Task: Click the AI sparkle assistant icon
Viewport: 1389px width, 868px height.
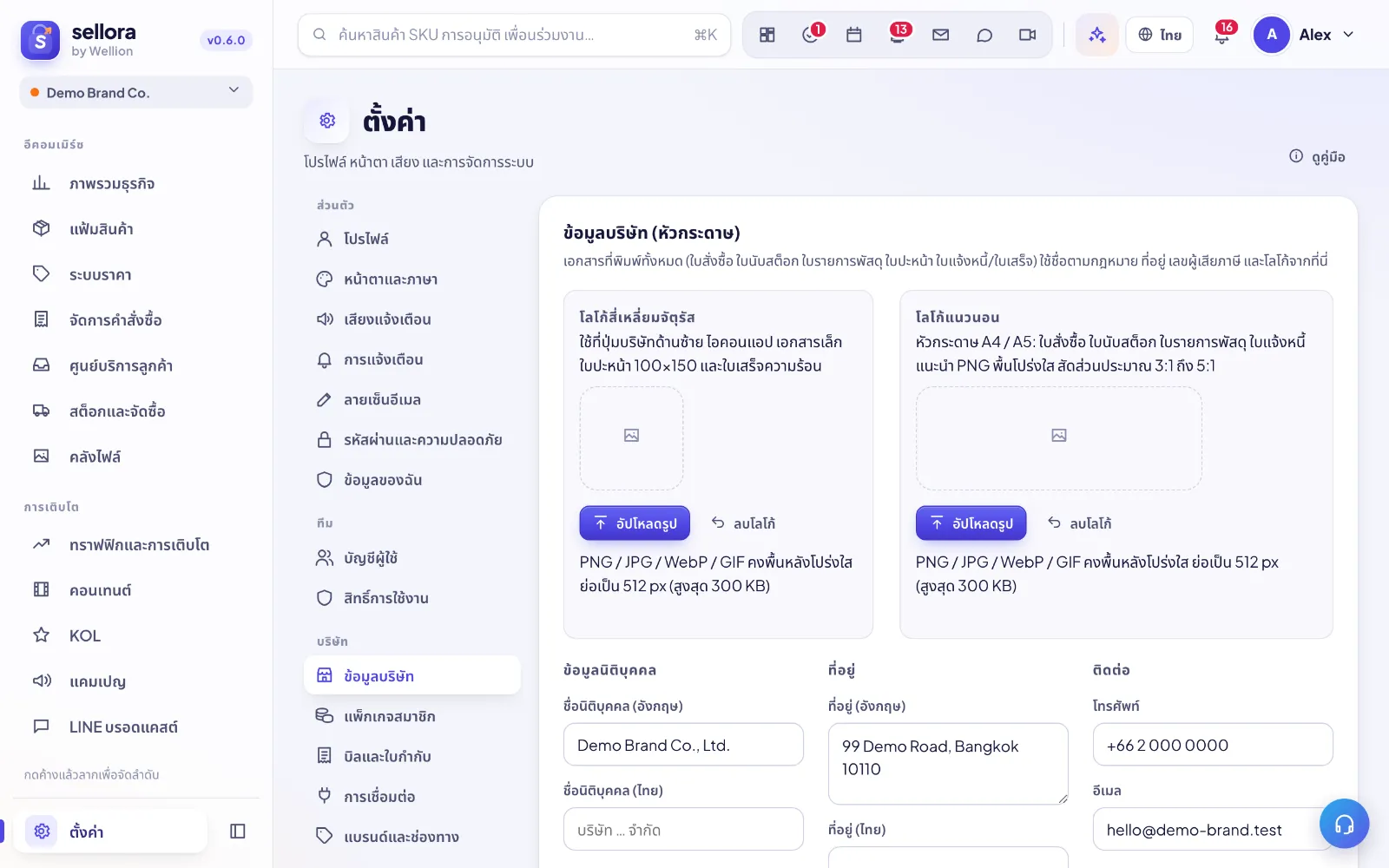Action: [1097, 35]
